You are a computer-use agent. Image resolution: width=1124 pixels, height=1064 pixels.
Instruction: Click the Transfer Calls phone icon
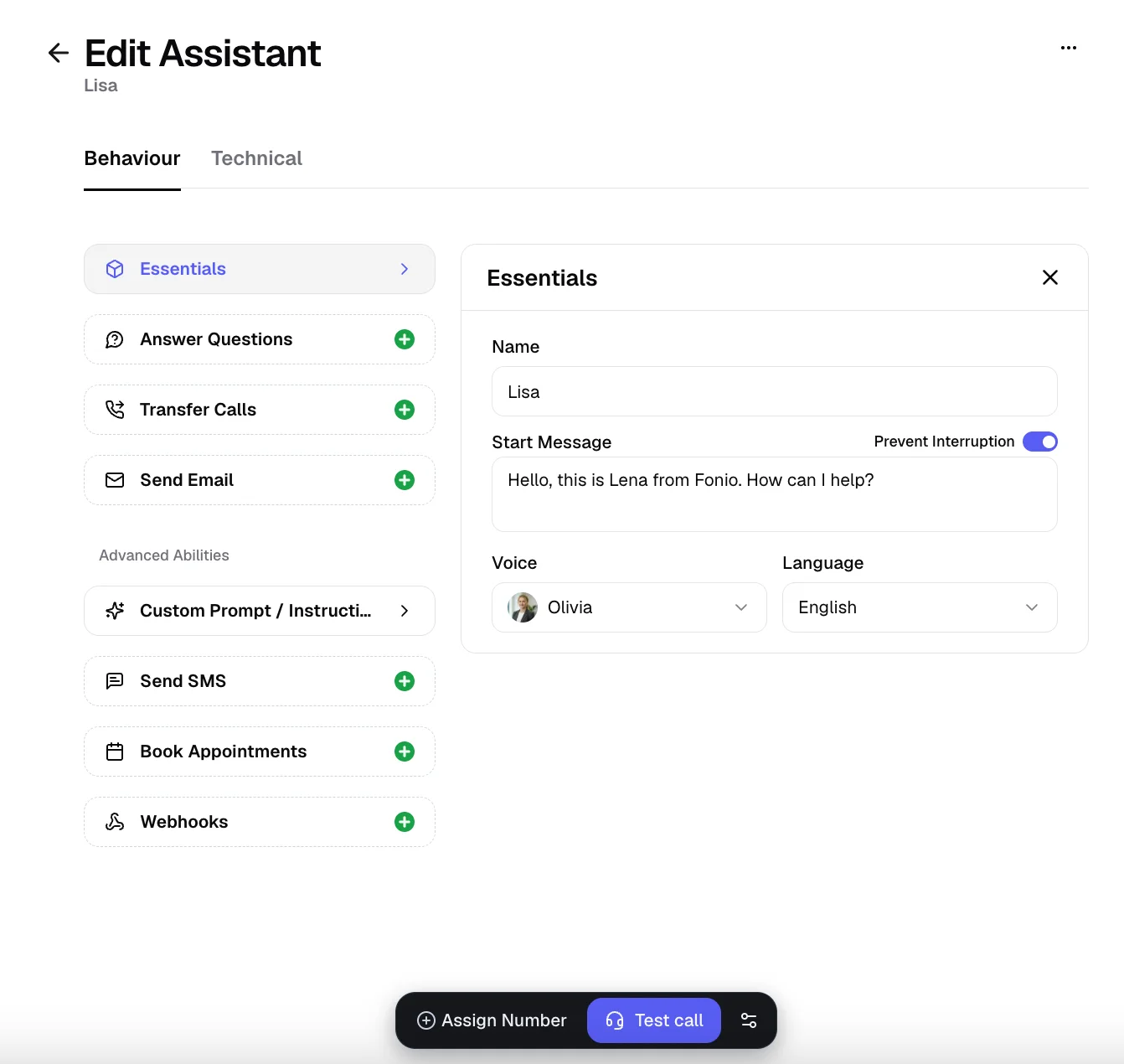(115, 410)
